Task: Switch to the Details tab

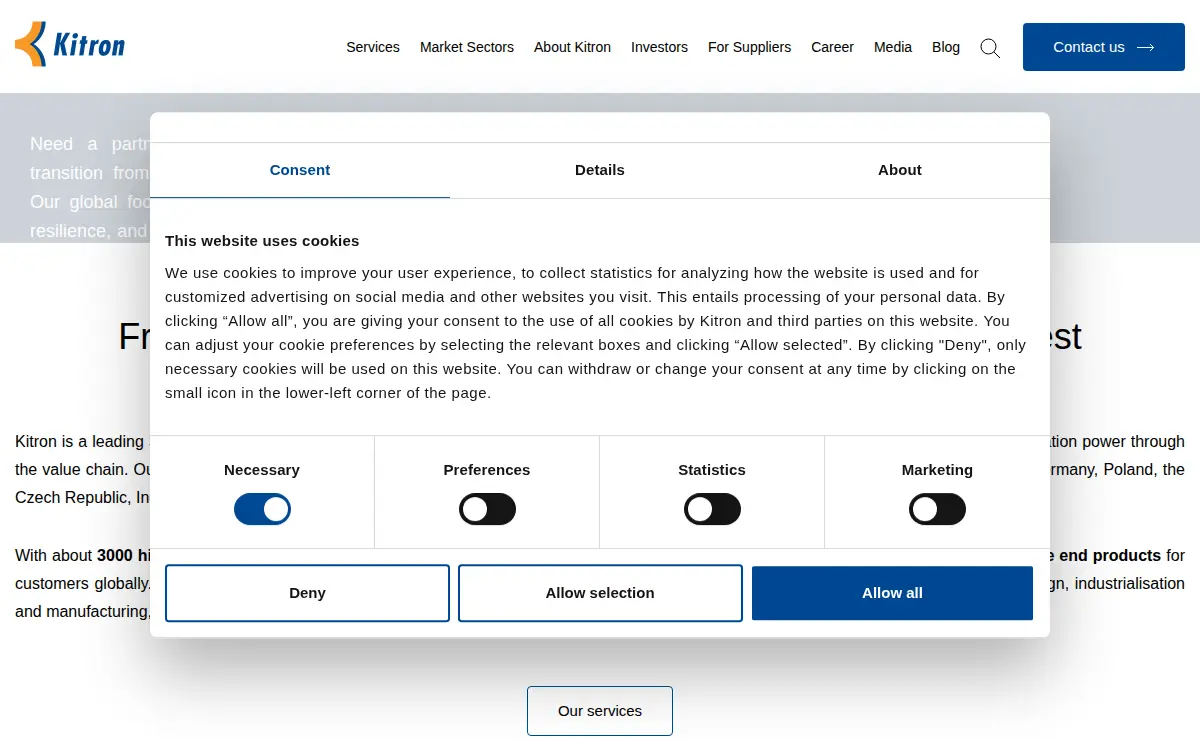Action: (600, 170)
